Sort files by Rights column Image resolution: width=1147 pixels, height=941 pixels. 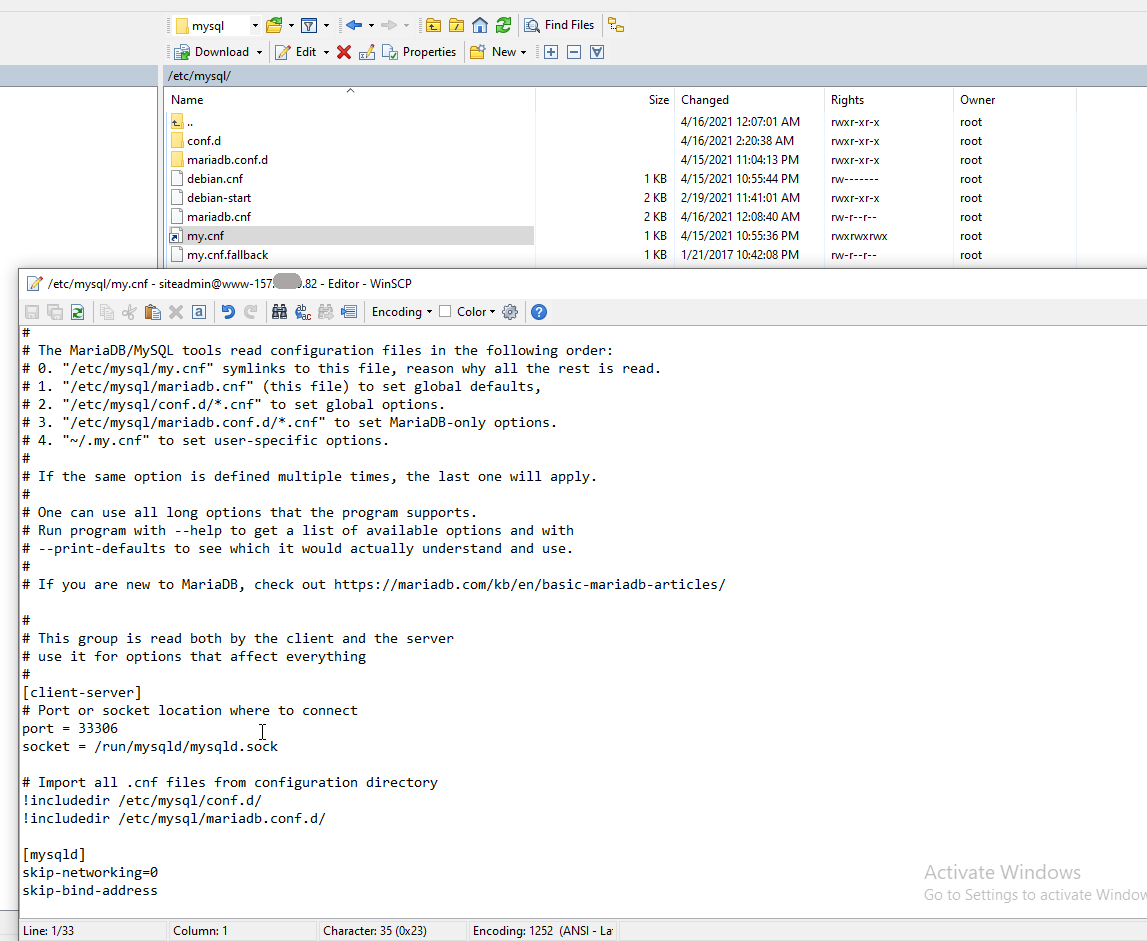[x=889, y=100]
